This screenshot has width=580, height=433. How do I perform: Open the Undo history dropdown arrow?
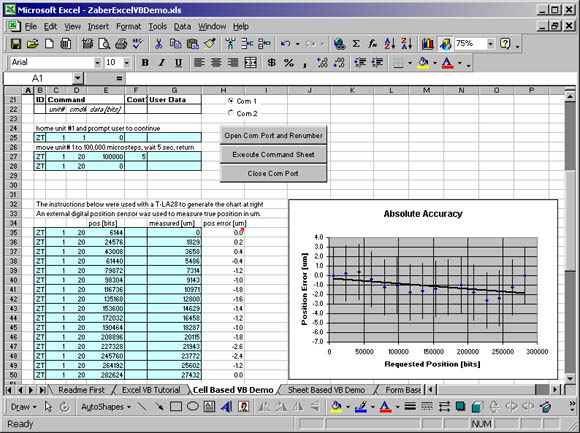click(297, 44)
